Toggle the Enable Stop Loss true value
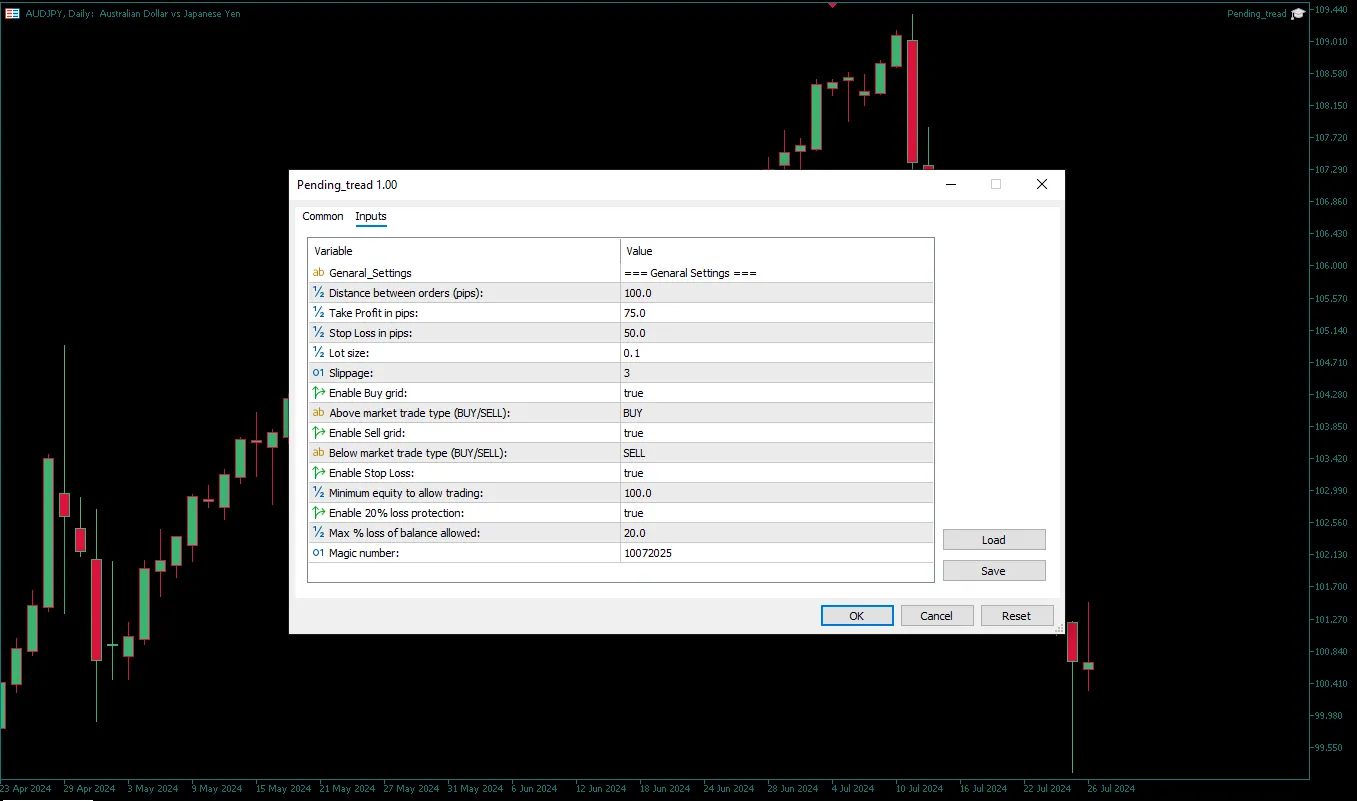The height and width of the screenshot is (801, 1357). click(x=700, y=472)
